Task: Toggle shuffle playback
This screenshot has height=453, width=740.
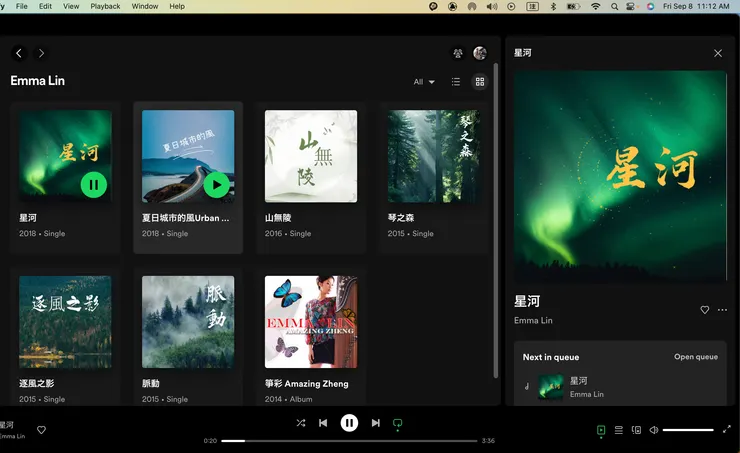Action: pos(301,423)
